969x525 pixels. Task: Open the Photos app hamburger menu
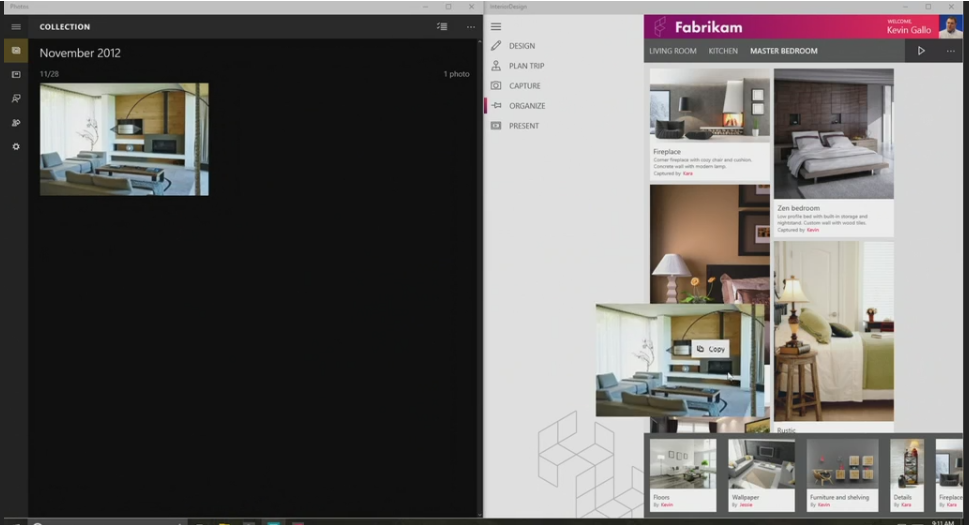[16, 27]
